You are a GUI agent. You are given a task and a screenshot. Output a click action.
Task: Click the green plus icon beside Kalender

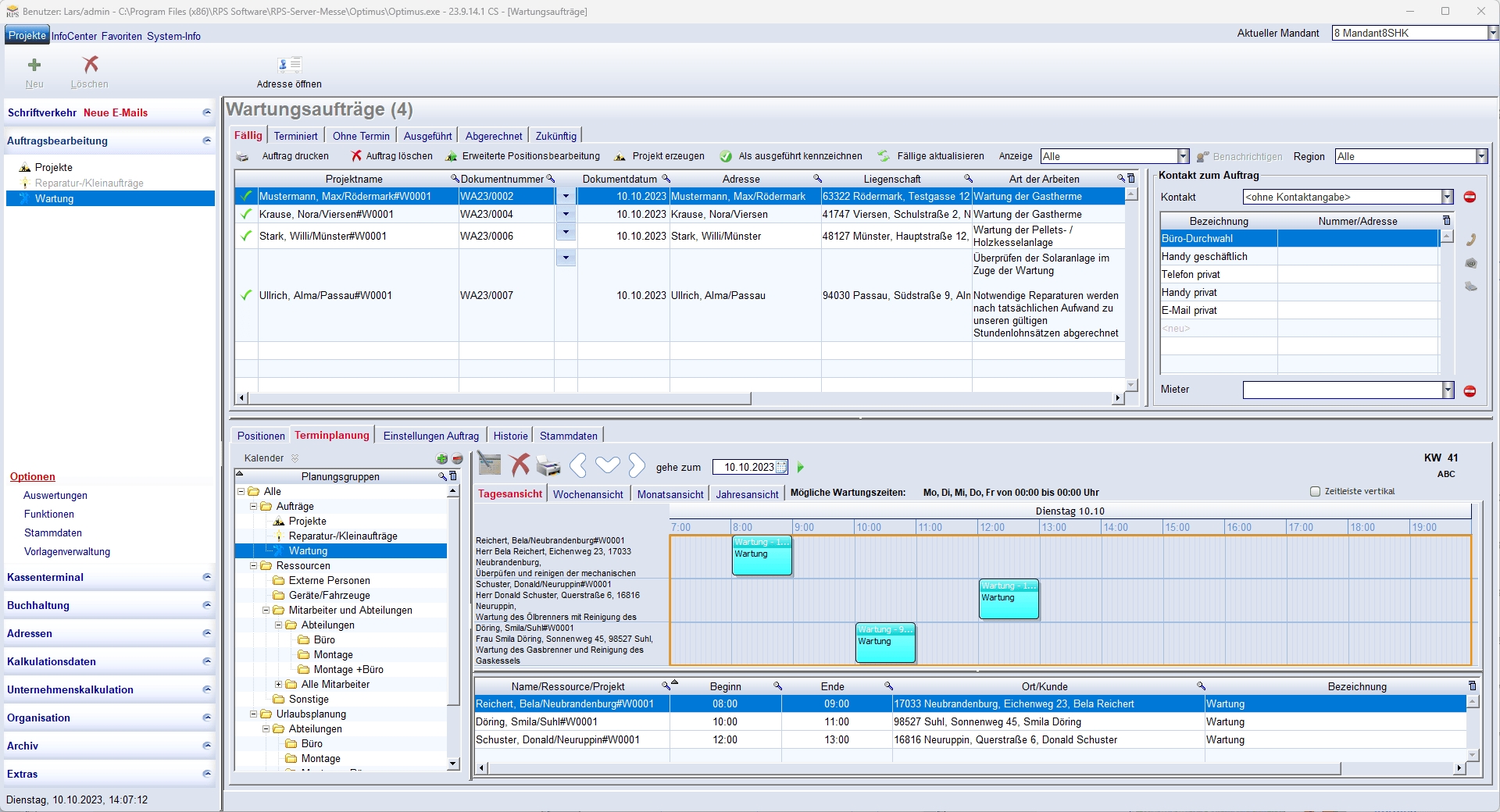(442, 459)
